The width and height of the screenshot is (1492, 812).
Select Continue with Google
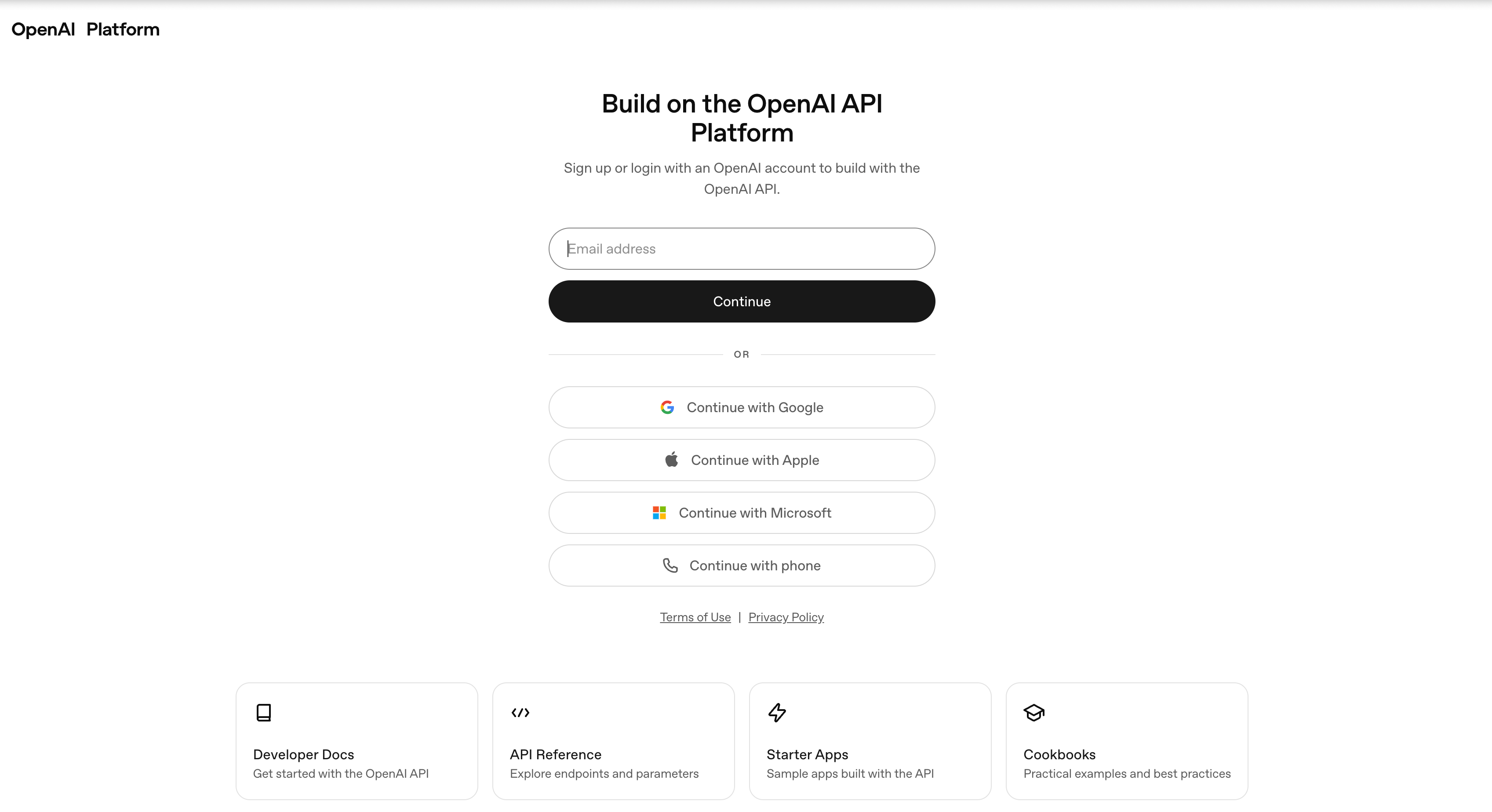click(741, 407)
